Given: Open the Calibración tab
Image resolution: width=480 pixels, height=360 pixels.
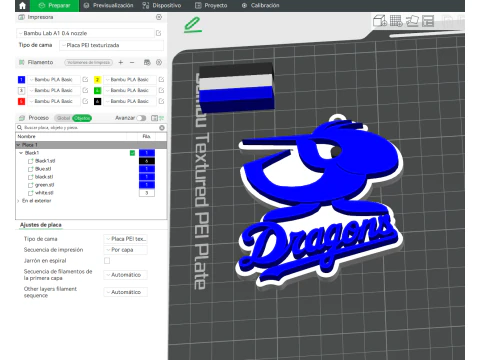Looking at the screenshot, I should tap(261, 6).
